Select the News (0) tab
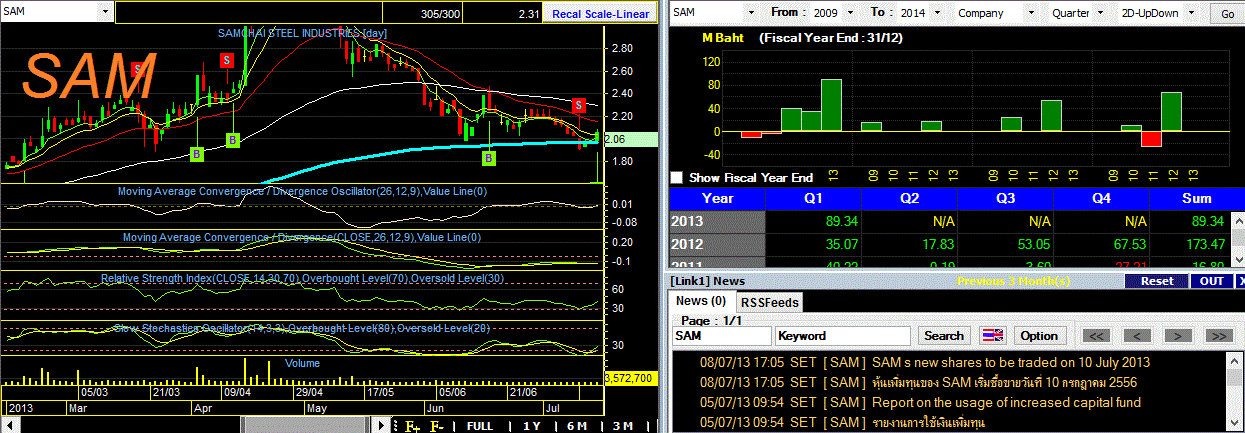 coord(701,301)
